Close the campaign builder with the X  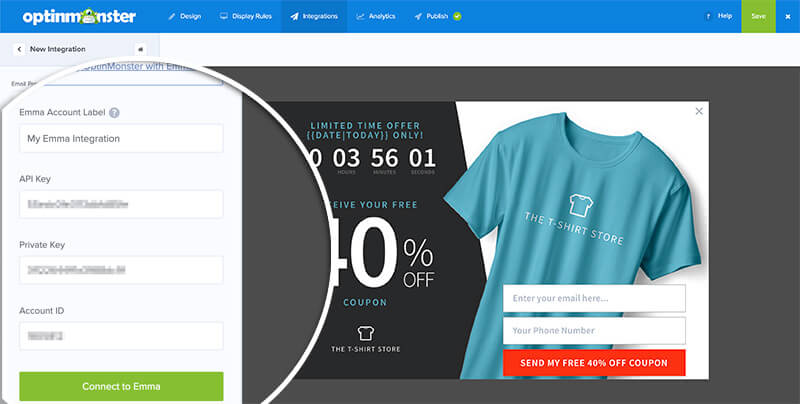click(x=788, y=16)
